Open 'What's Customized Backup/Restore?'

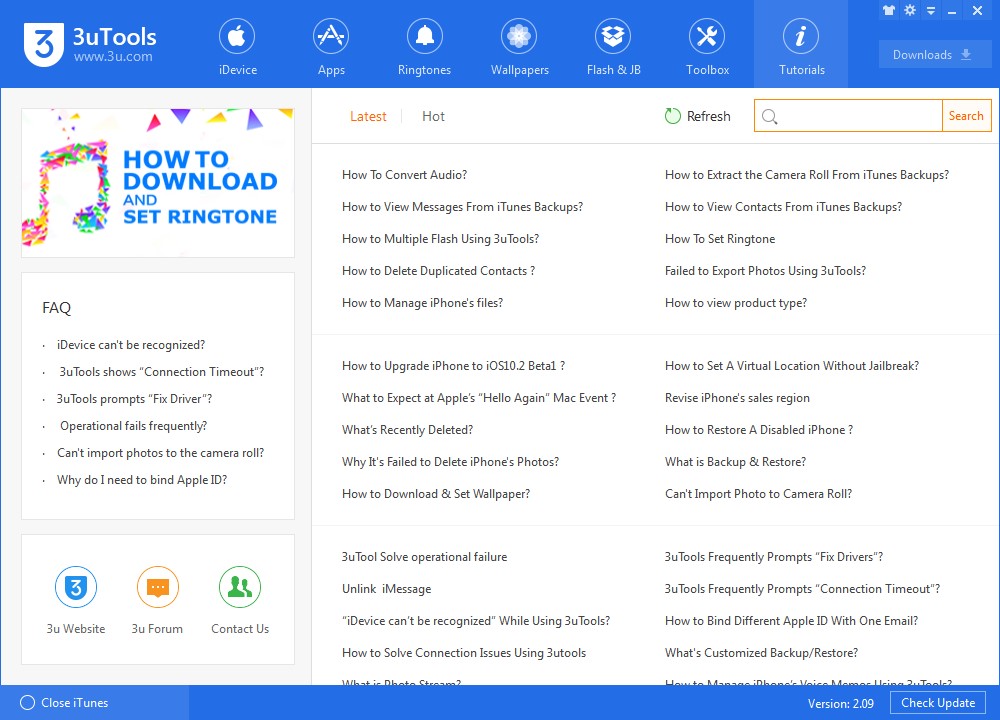tap(761, 652)
